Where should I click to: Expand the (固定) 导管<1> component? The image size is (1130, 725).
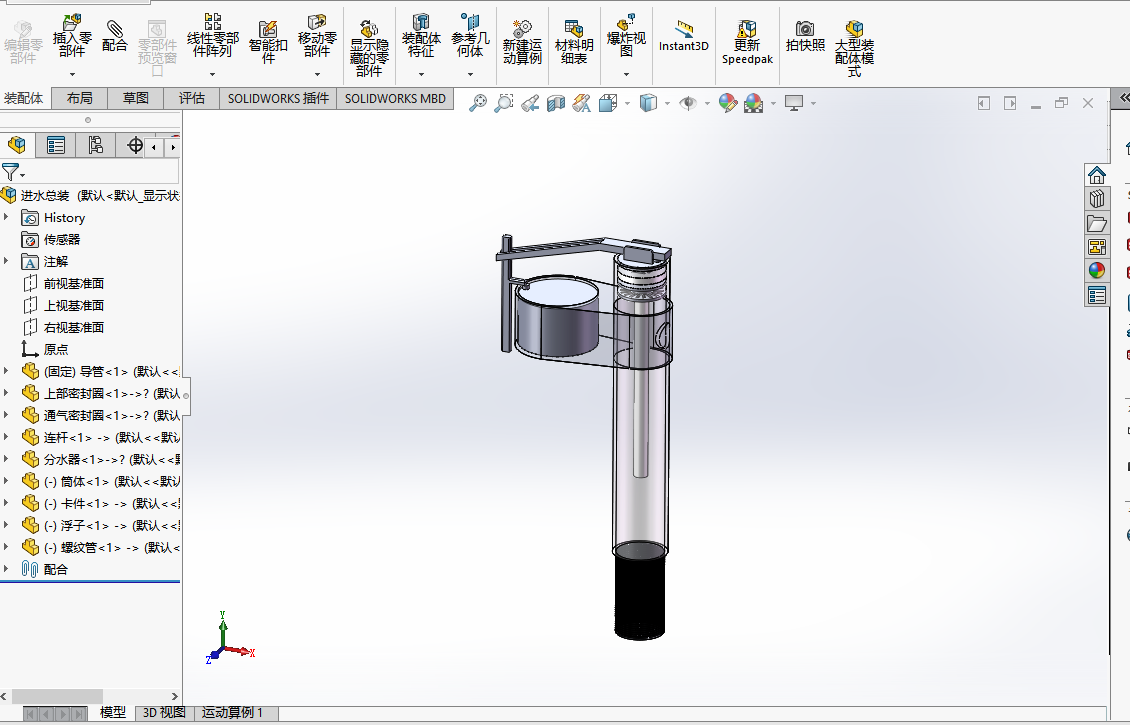click(x=6, y=371)
